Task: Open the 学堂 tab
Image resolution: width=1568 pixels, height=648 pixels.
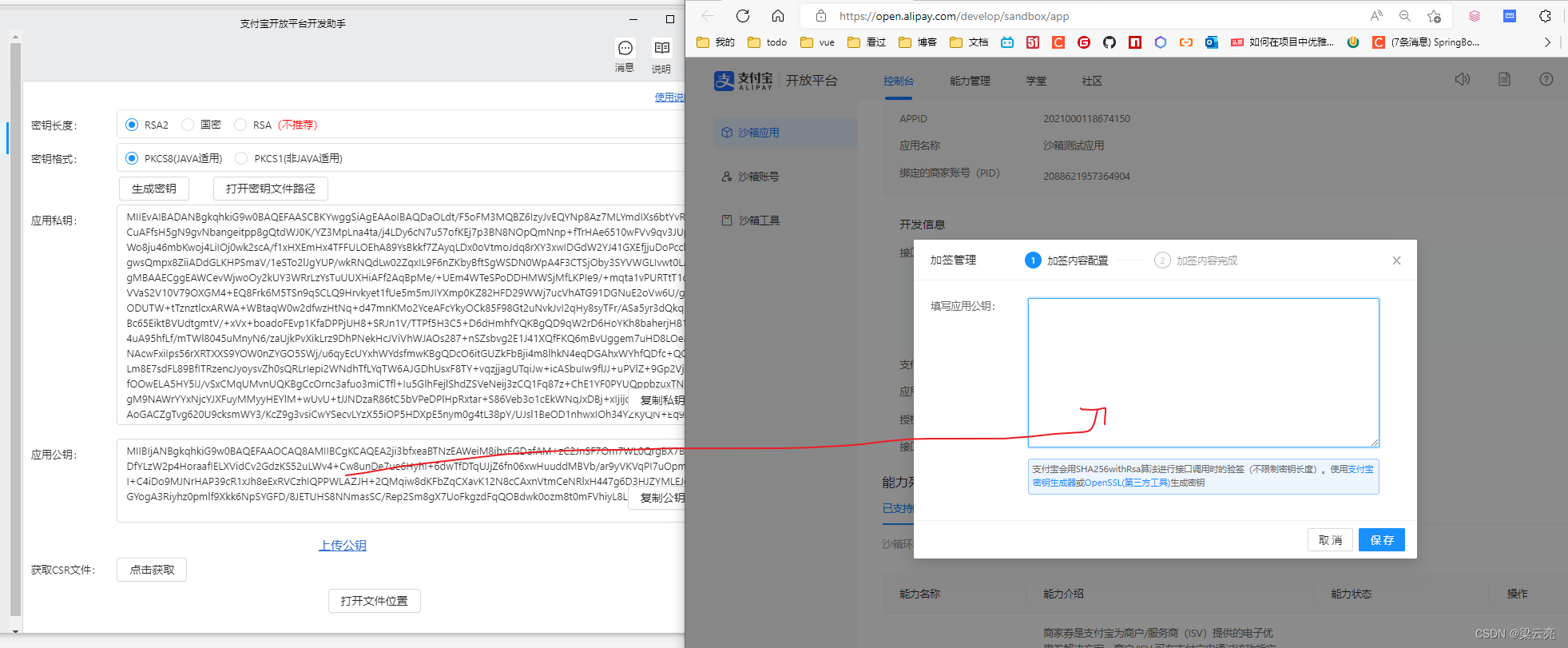Action: coord(1036,81)
